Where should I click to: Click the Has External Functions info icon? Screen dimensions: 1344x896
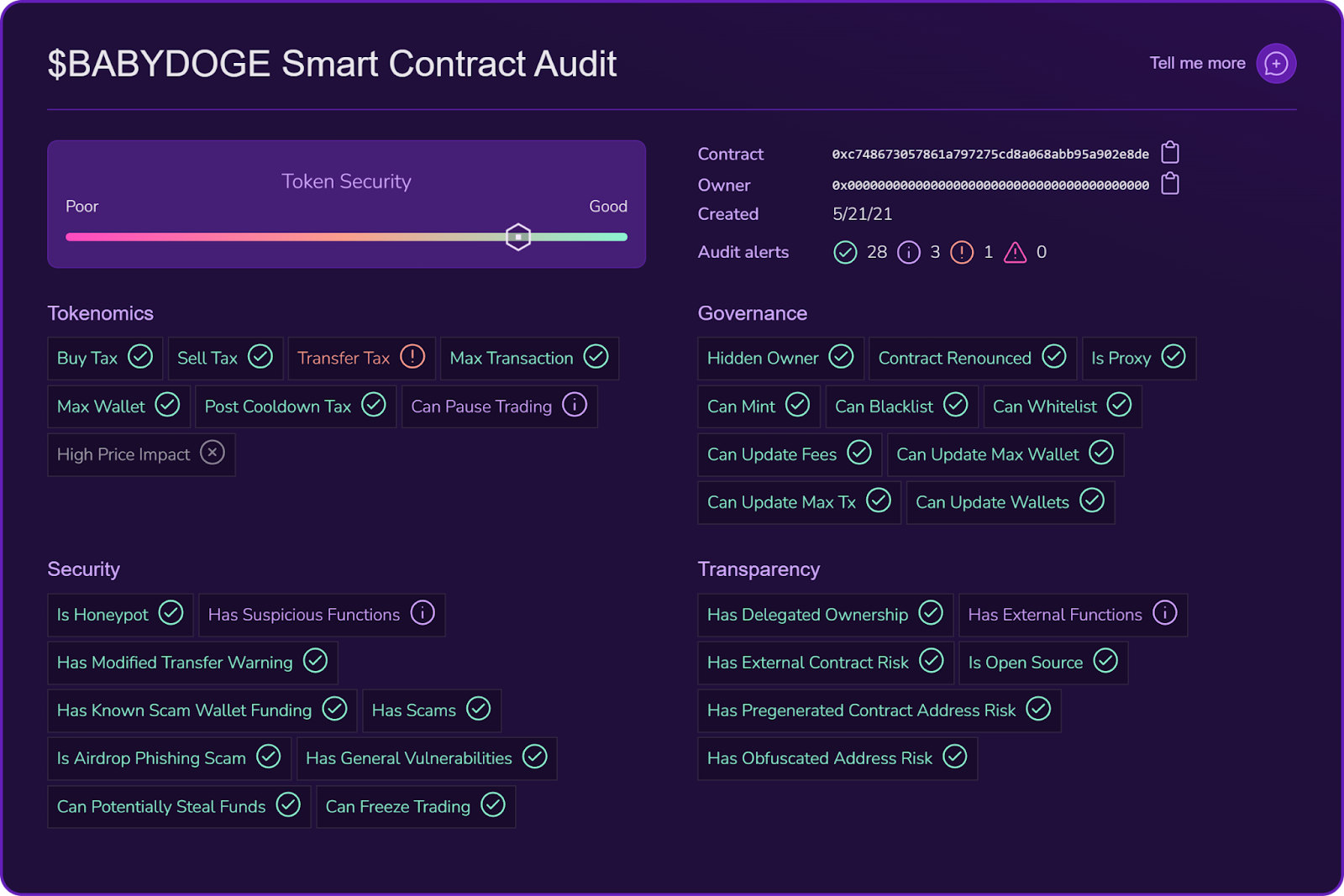1165,614
